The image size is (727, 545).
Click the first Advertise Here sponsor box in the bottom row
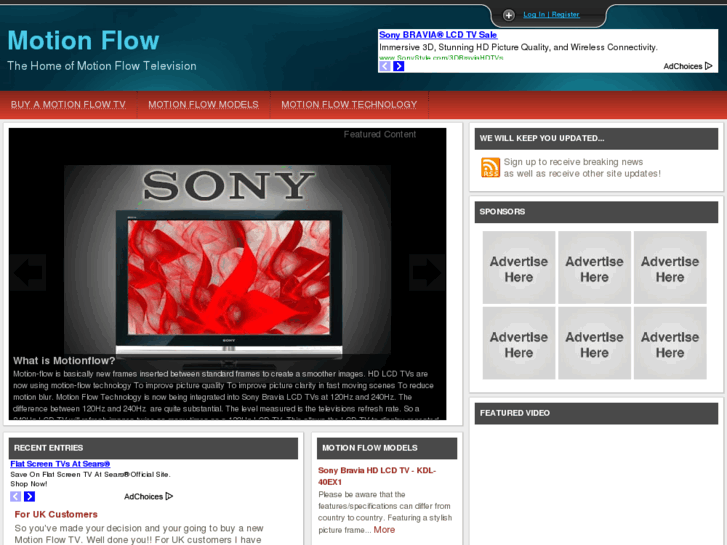(519, 343)
